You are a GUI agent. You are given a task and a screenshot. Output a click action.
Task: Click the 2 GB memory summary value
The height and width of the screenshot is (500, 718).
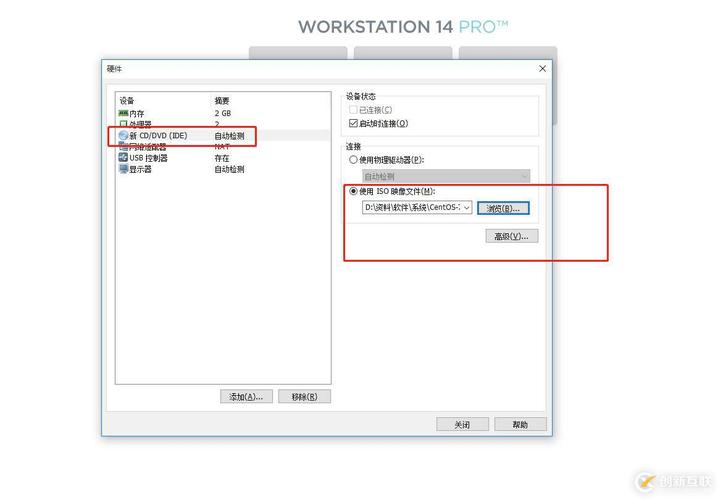pos(223,113)
